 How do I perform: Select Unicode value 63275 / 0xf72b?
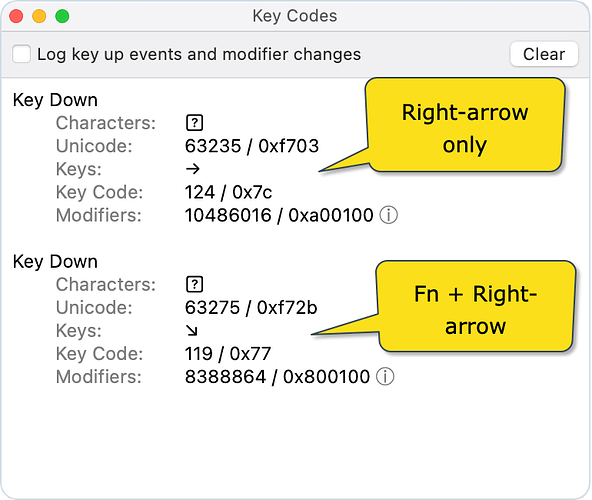pos(251,308)
